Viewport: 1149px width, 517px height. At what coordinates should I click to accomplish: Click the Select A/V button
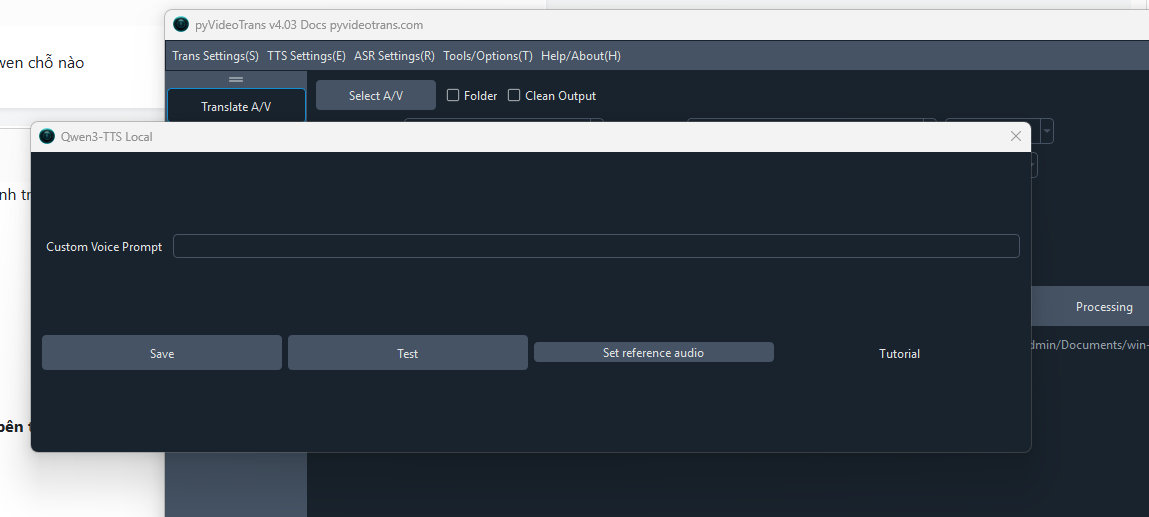click(376, 95)
